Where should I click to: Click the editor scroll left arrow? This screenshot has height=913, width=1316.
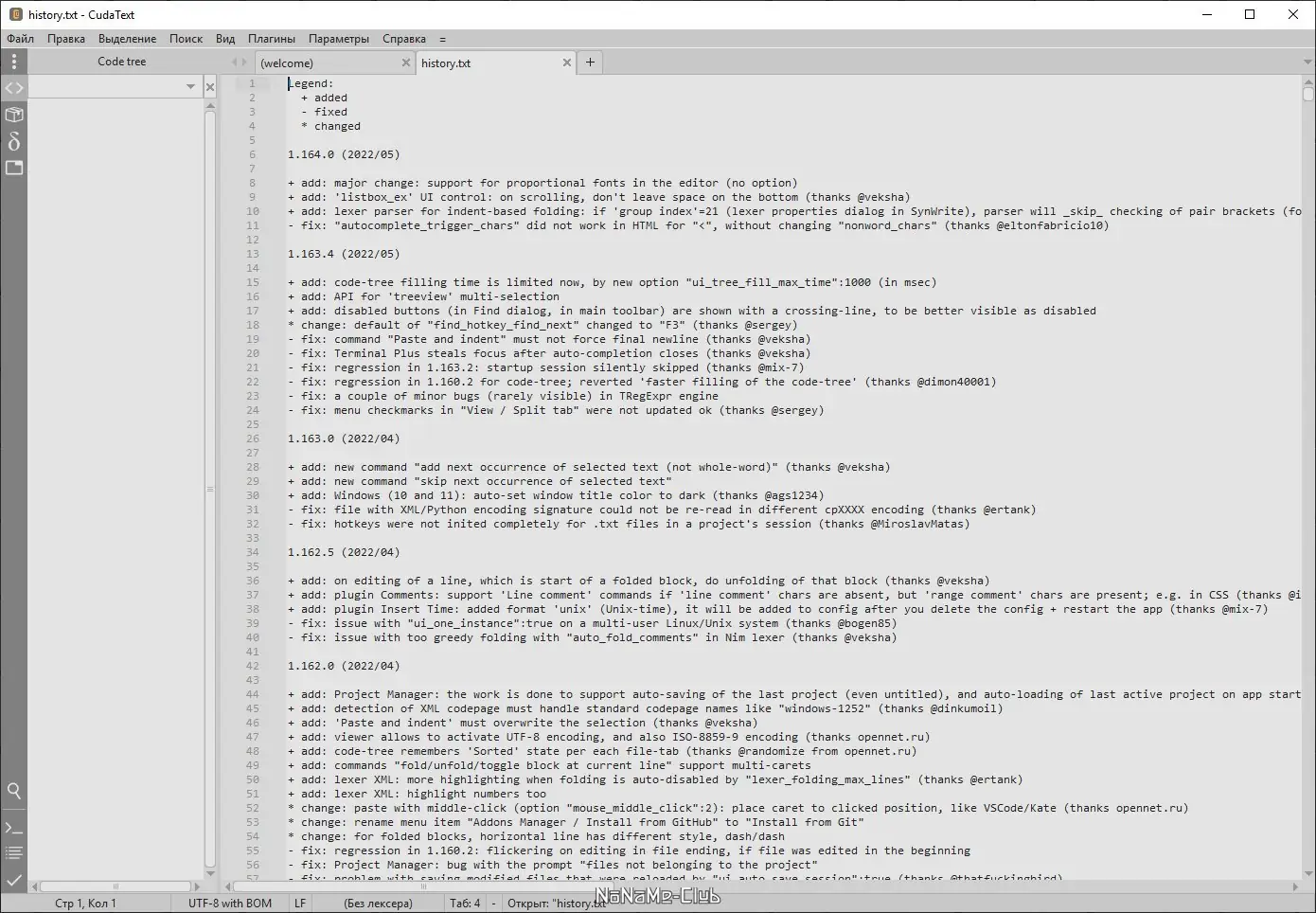[x=228, y=887]
